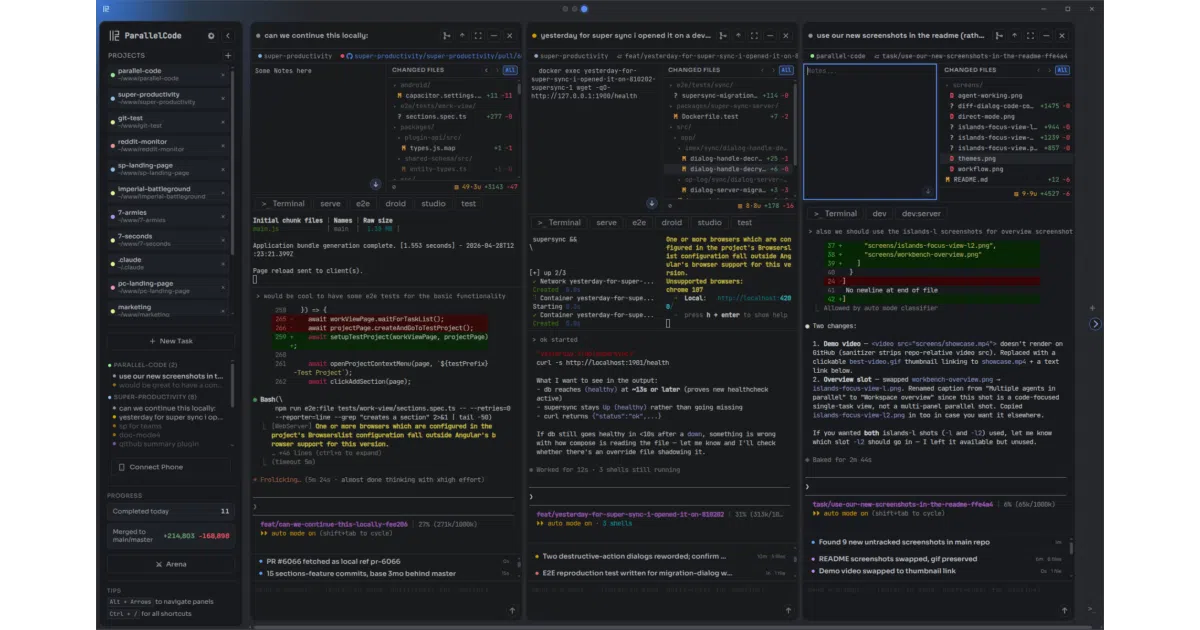This screenshot has width=1200, height=630.
Task: Remove the git-test project with its x
Action: (x=223, y=122)
